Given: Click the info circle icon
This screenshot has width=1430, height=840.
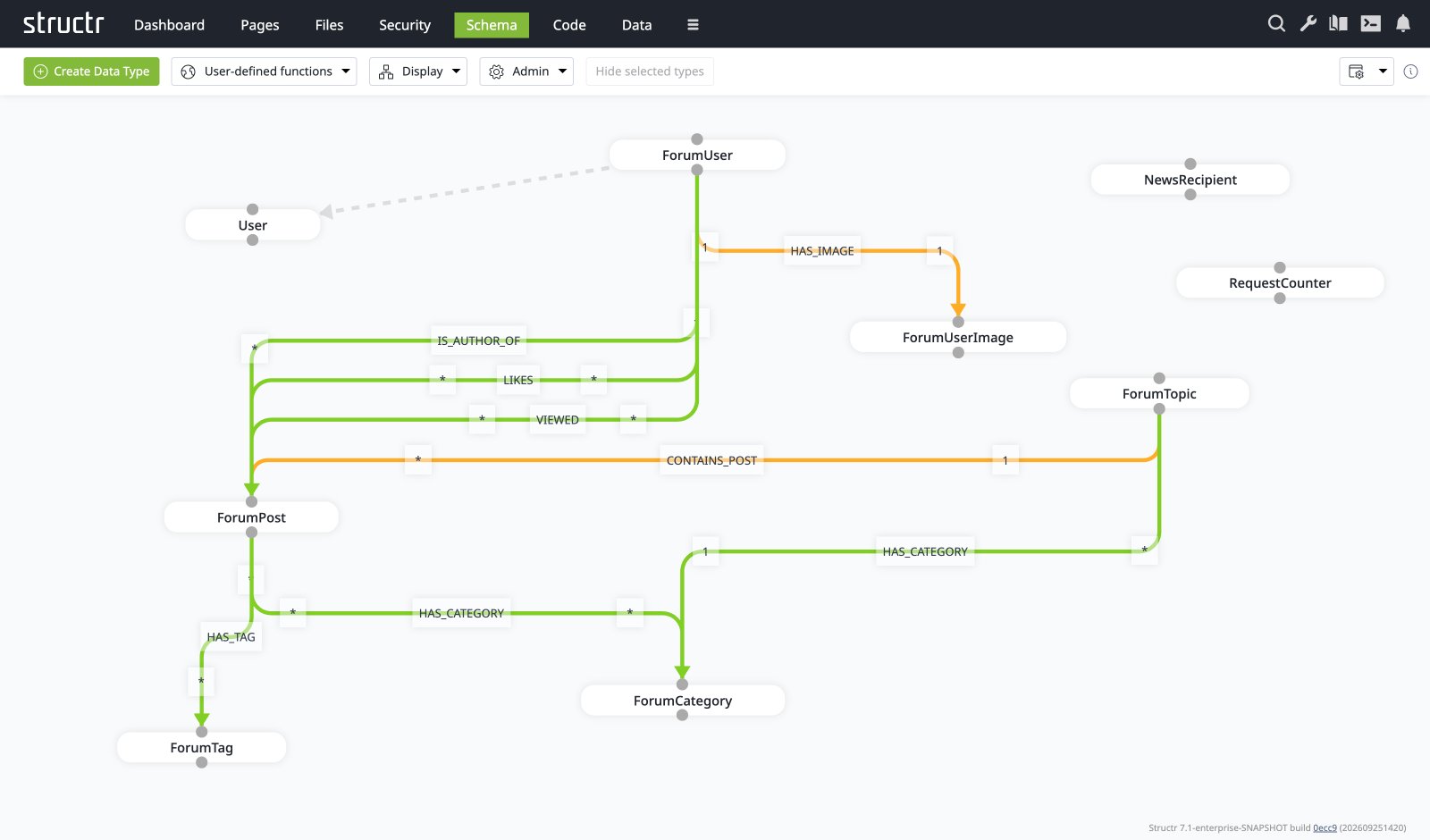Looking at the screenshot, I should (x=1410, y=71).
